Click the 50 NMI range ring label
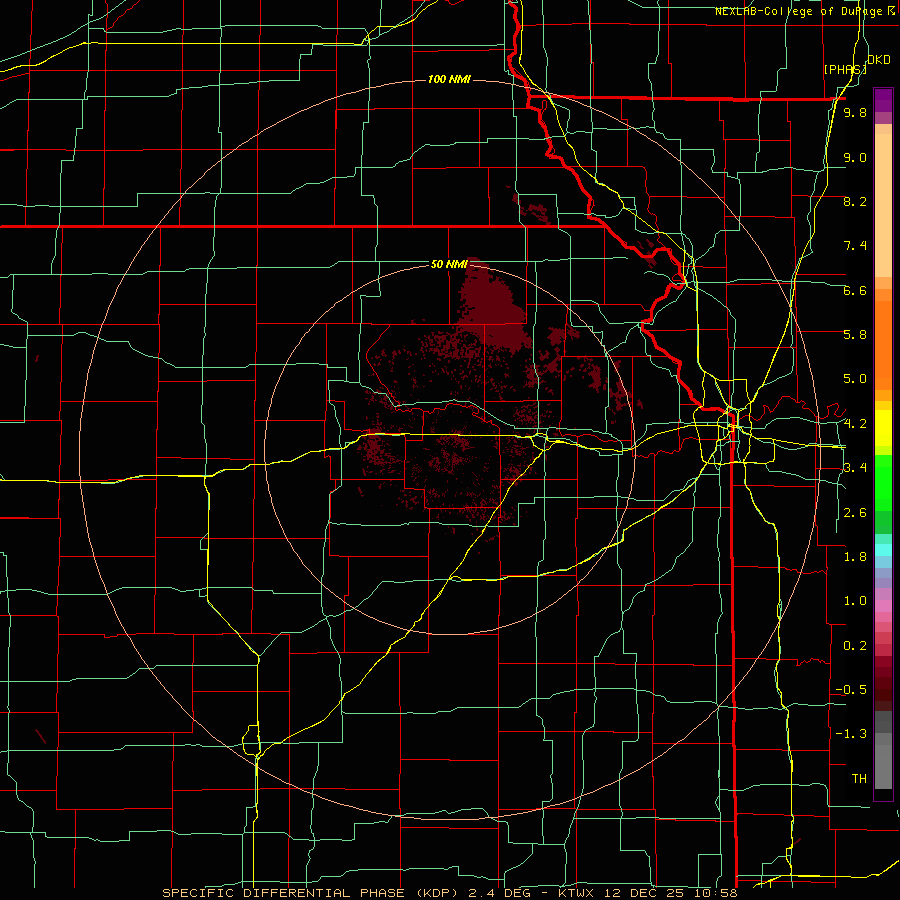 [449, 264]
